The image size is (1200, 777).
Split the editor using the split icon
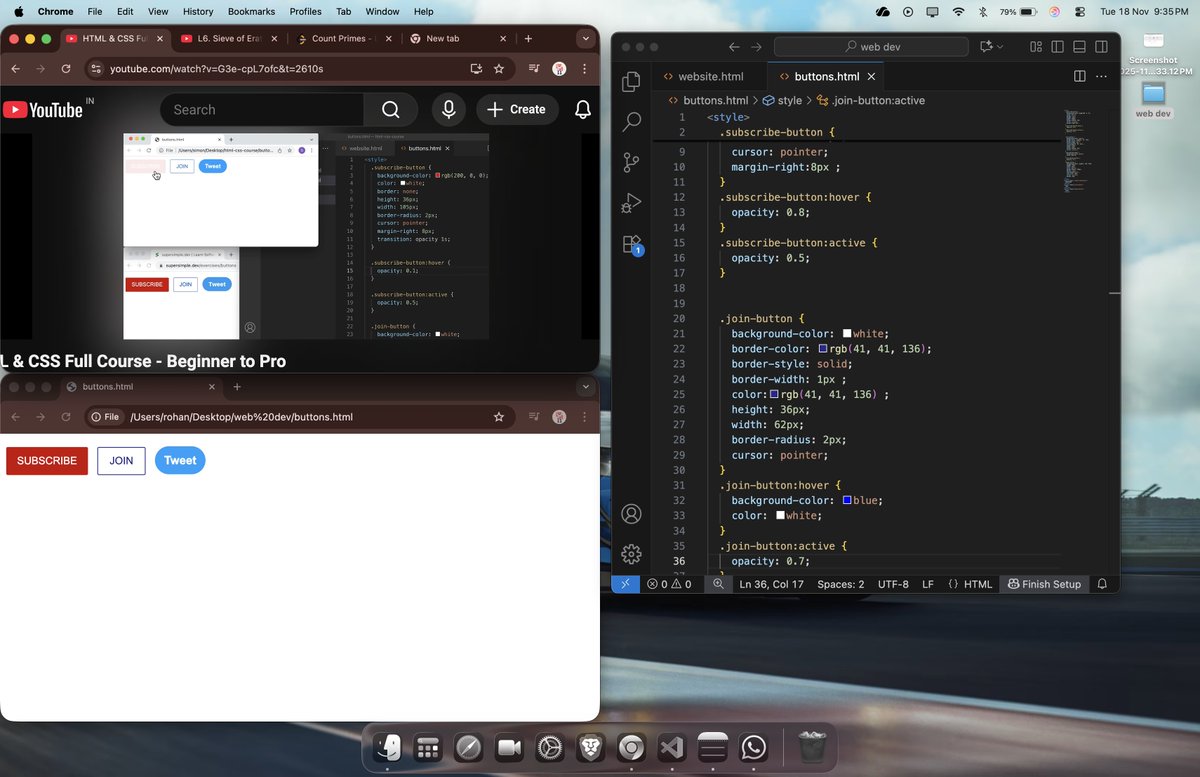pos(1078,75)
